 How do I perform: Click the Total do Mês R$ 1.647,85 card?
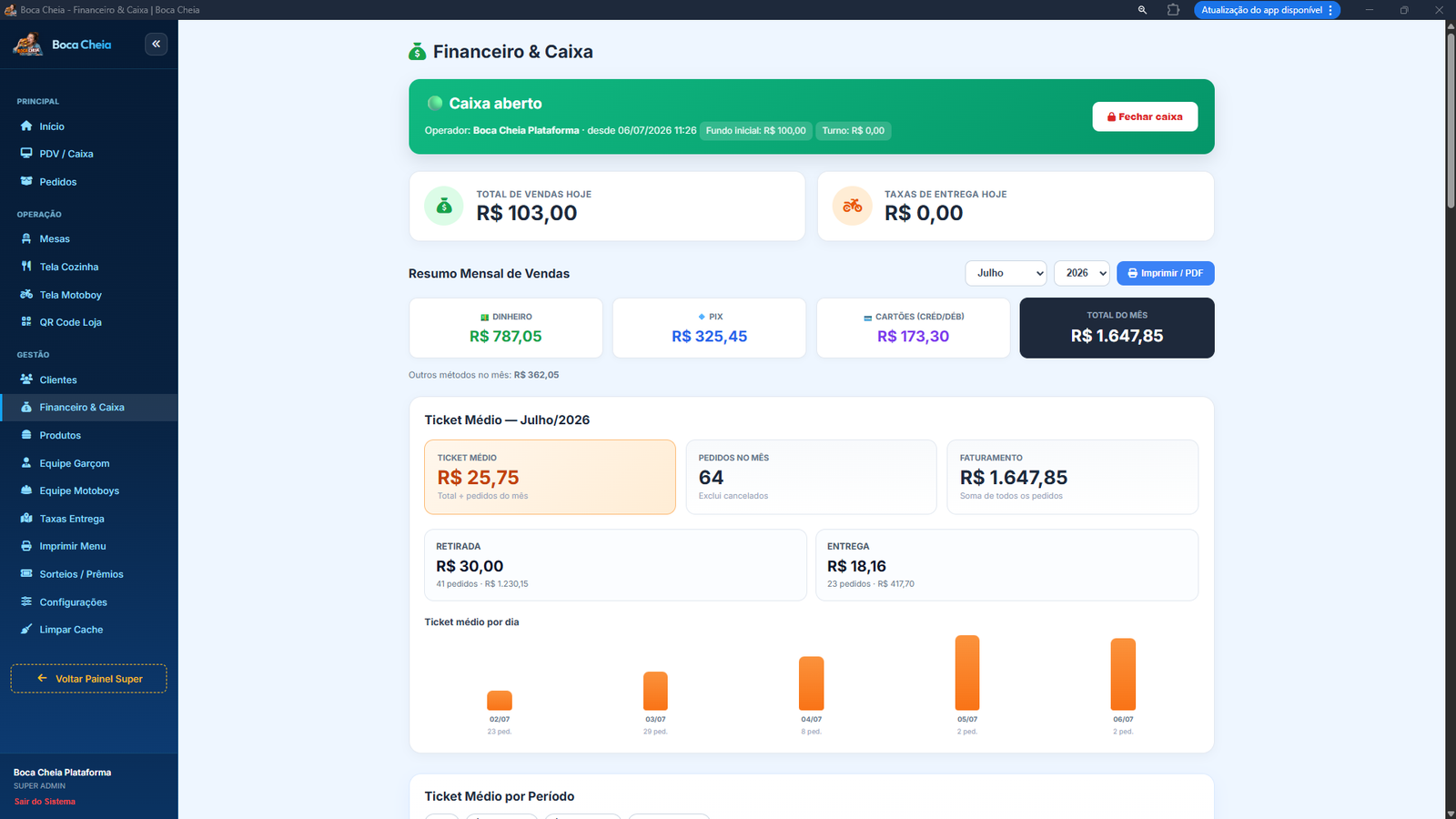pos(1117,328)
